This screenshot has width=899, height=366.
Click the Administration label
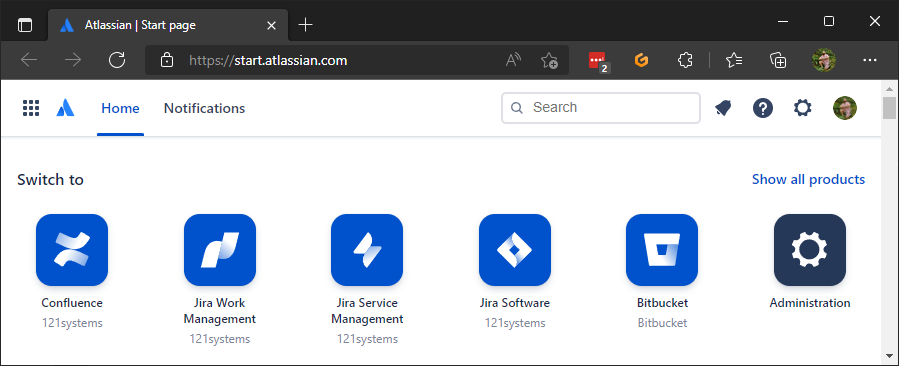(x=810, y=303)
